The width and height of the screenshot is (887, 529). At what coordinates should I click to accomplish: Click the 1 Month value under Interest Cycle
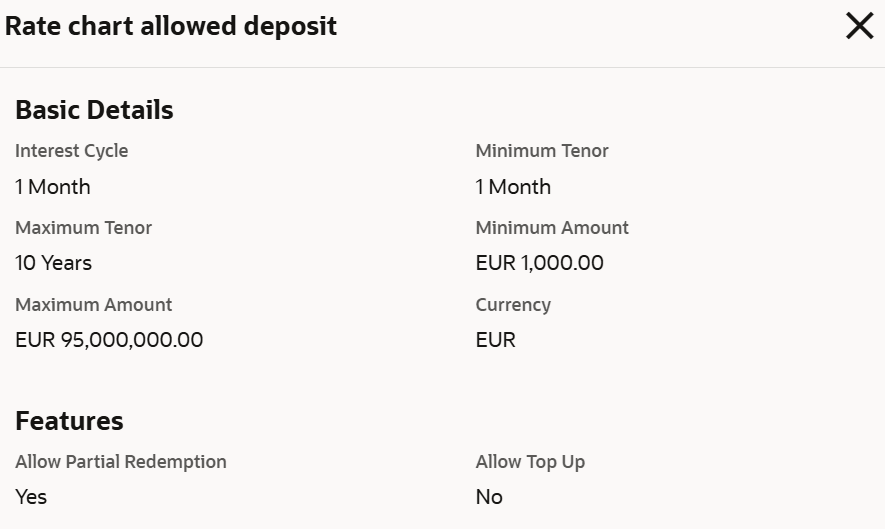tap(53, 187)
